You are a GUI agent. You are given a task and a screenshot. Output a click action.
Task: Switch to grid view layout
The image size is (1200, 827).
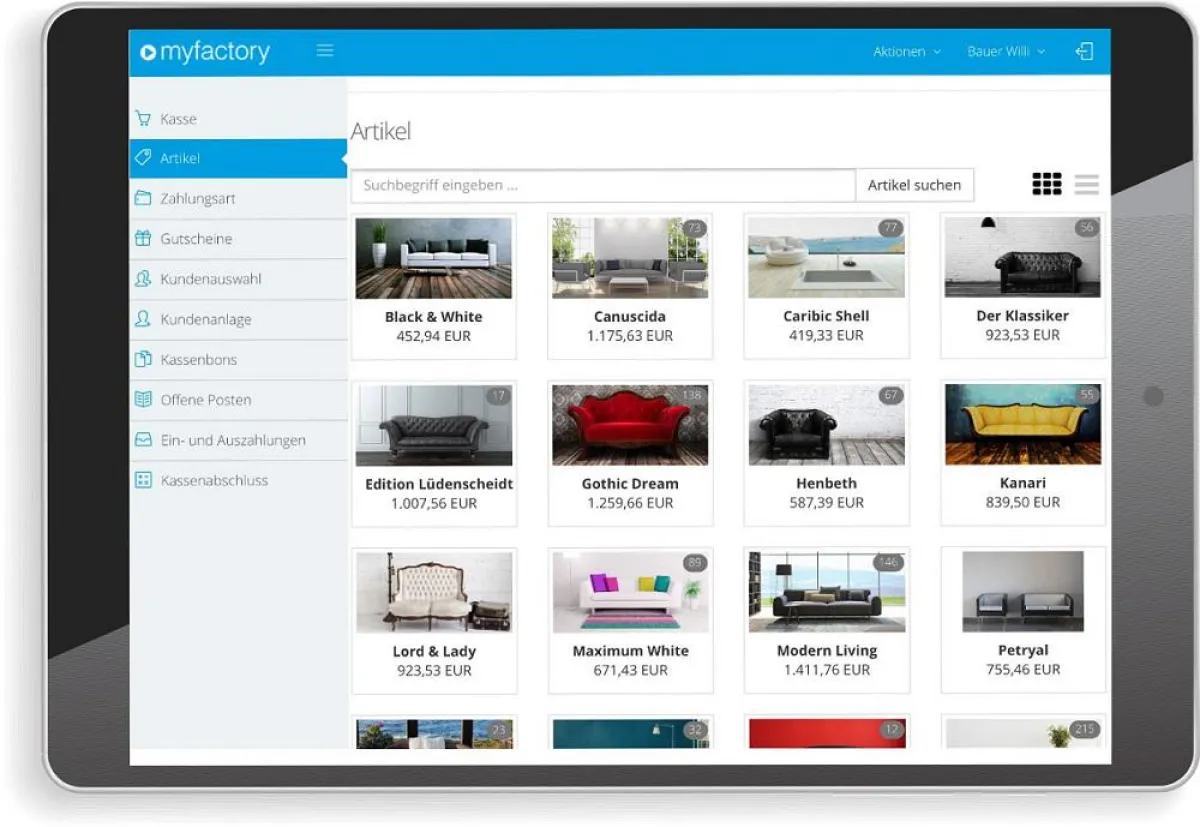(x=1046, y=184)
